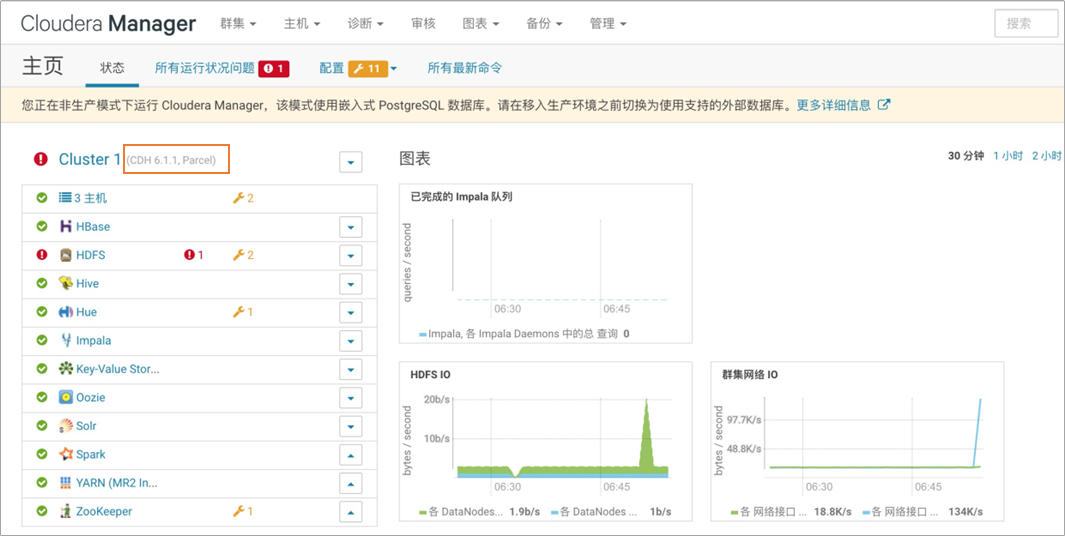Open the Impala service link
This screenshot has height=536, width=1065.
(94, 340)
